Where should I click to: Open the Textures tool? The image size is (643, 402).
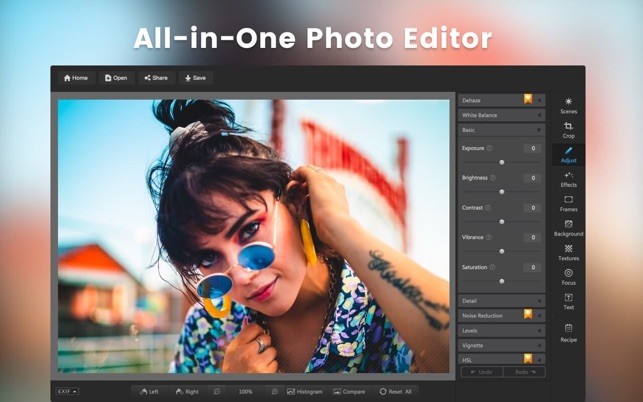tap(568, 253)
